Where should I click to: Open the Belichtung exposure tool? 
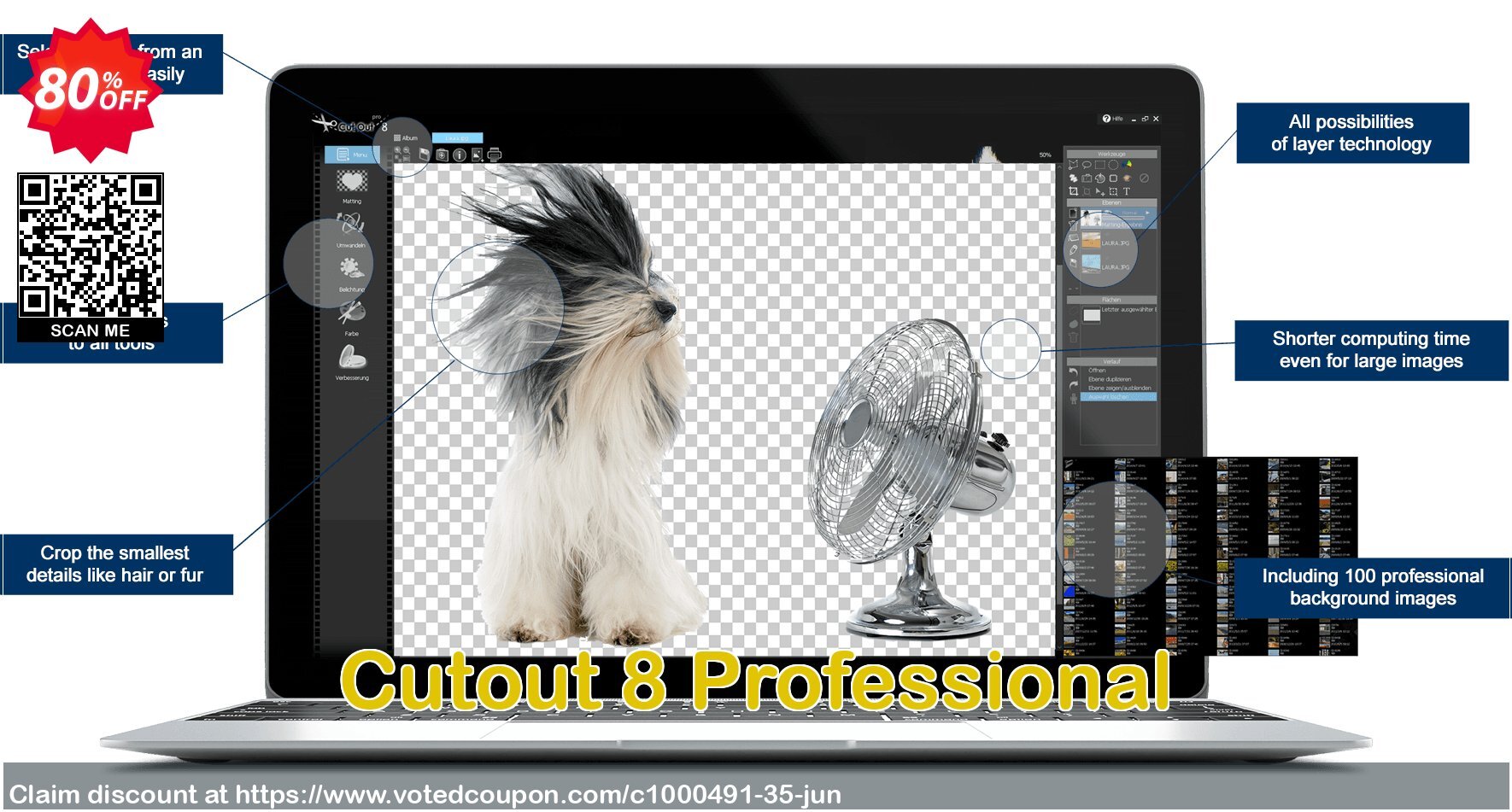[351, 270]
